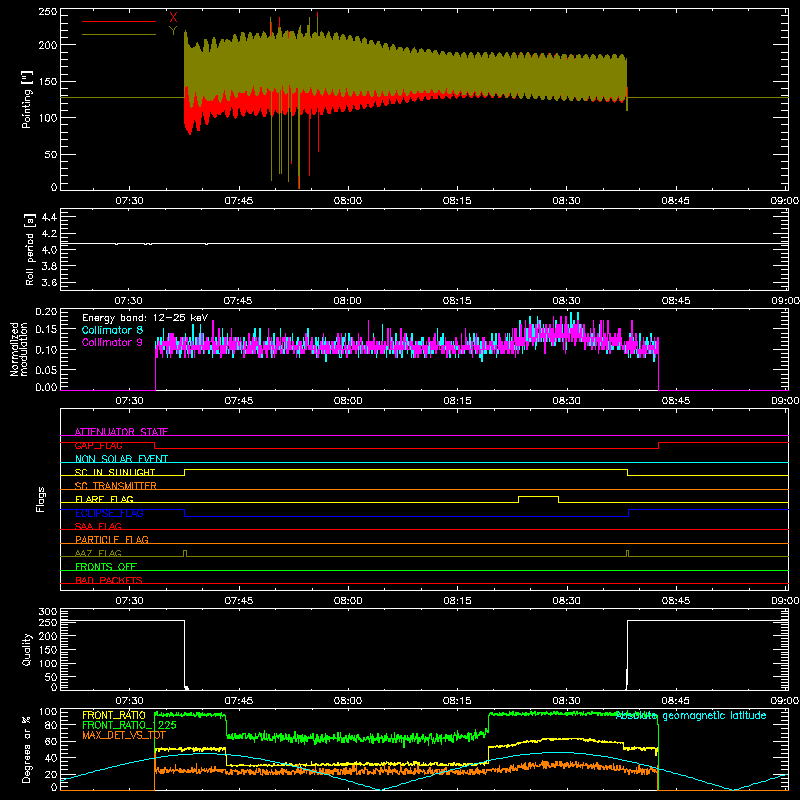The image size is (800, 800).
Task: Click the ECLIPSE_FLAG label
Action: coord(109,513)
